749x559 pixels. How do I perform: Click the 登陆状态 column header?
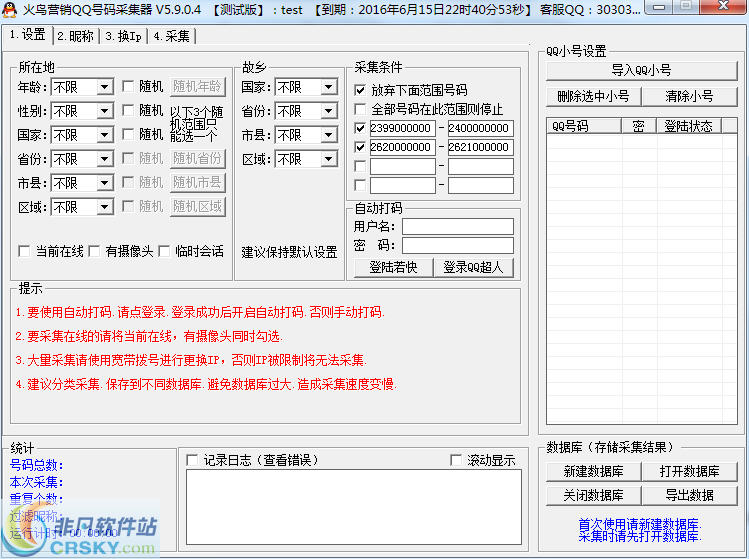688,126
